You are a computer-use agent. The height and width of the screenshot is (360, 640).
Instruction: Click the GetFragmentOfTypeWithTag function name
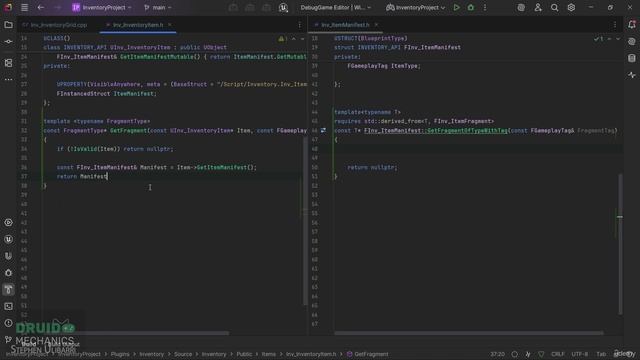(467, 131)
